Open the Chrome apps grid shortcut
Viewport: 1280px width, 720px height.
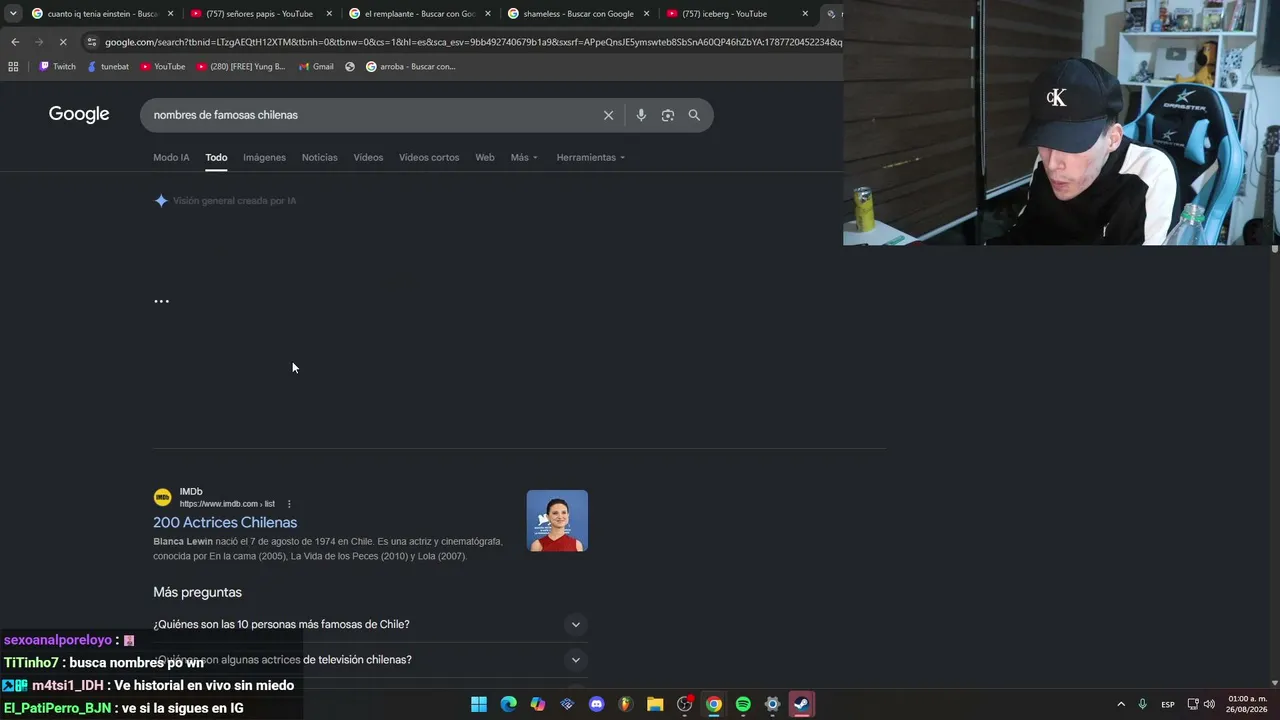13,67
